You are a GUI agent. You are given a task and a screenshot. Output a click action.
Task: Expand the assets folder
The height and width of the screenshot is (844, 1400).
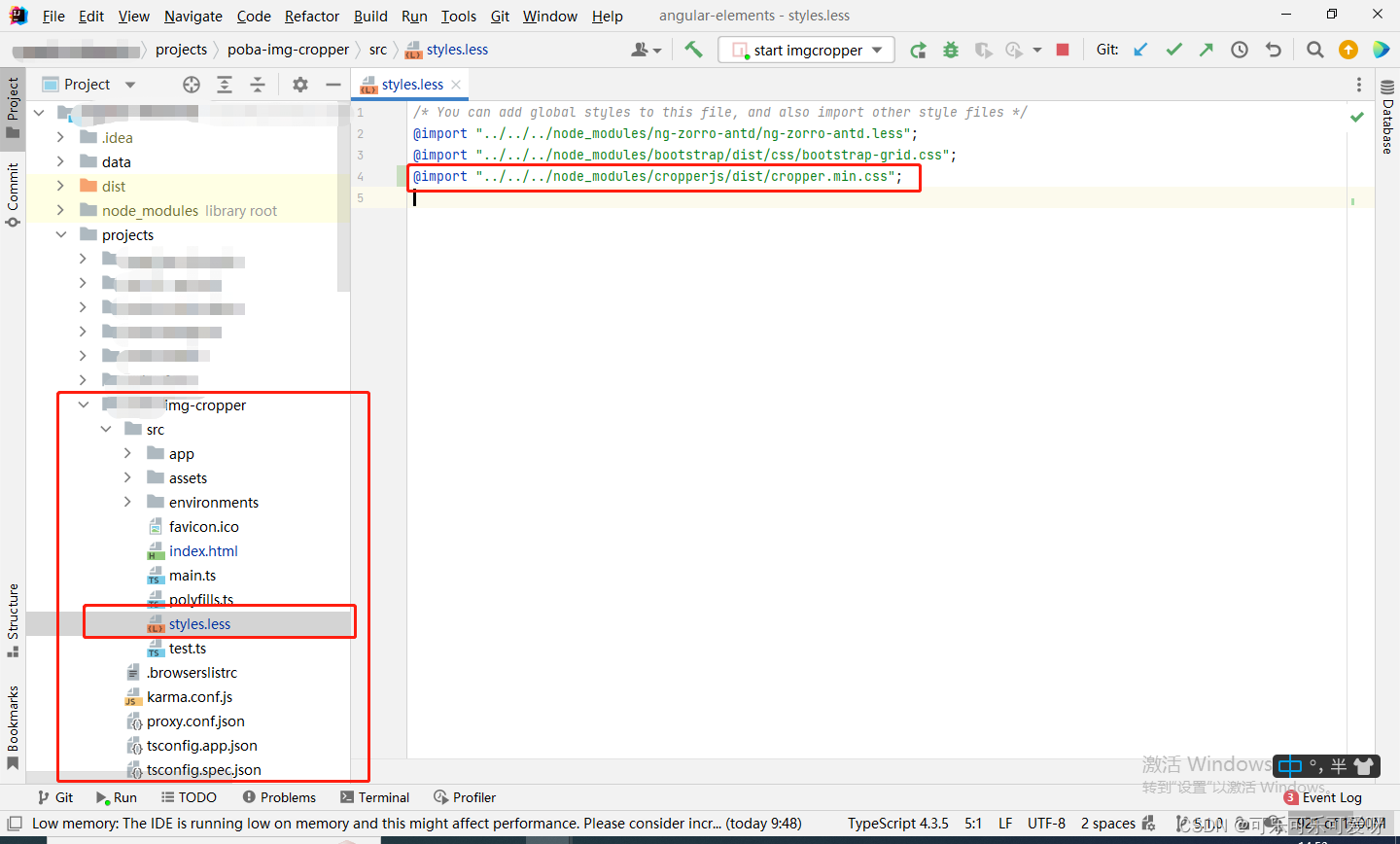tap(127, 477)
